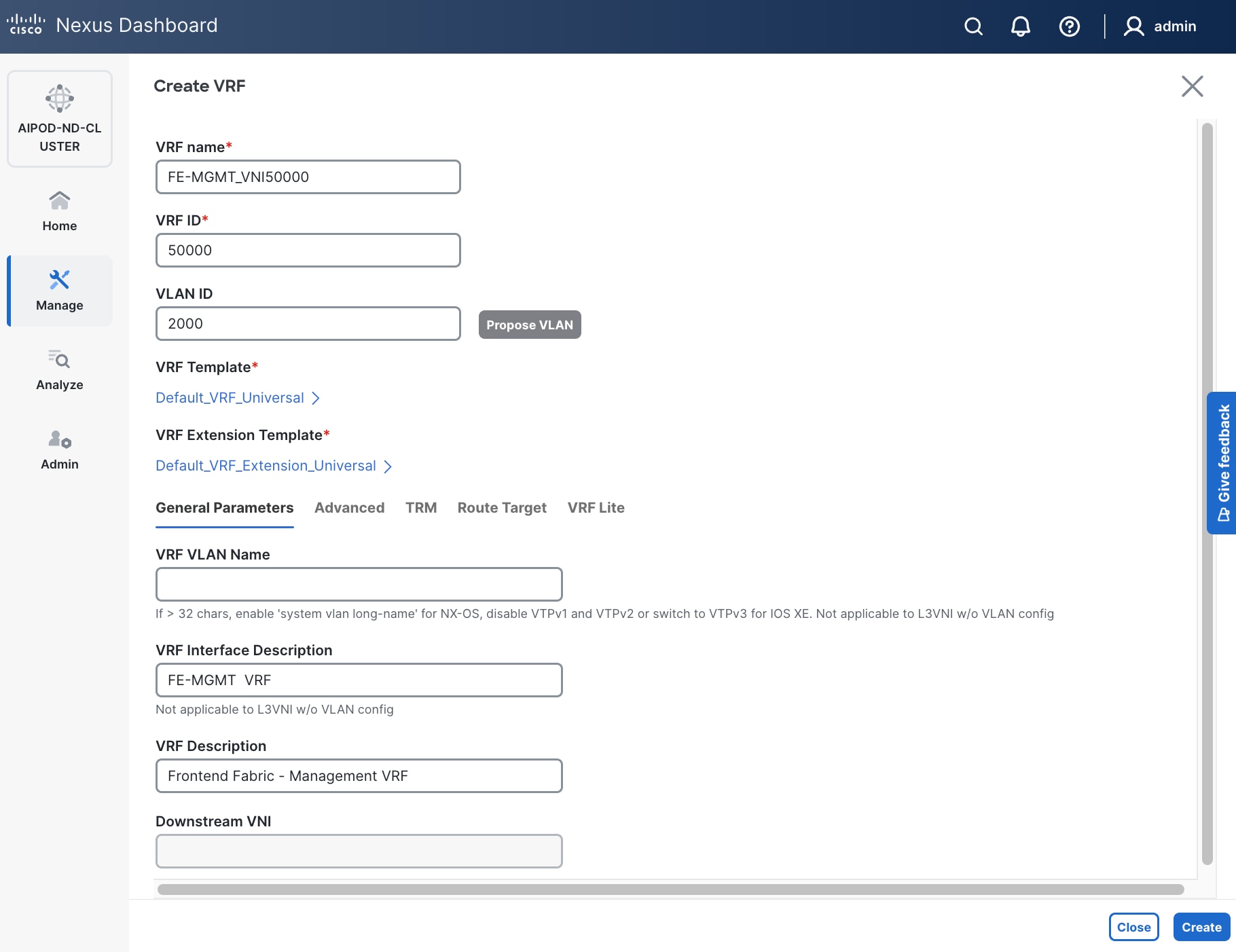
Task: Open the Route Target tab
Action: tap(502, 508)
